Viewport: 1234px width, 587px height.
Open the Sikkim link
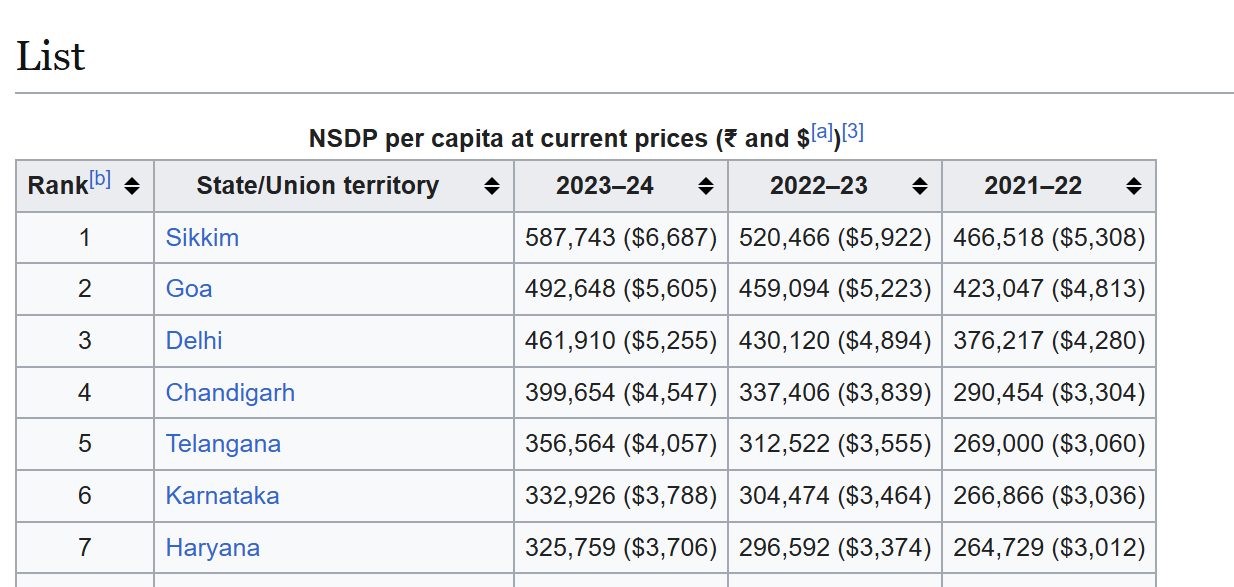point(202,238)
